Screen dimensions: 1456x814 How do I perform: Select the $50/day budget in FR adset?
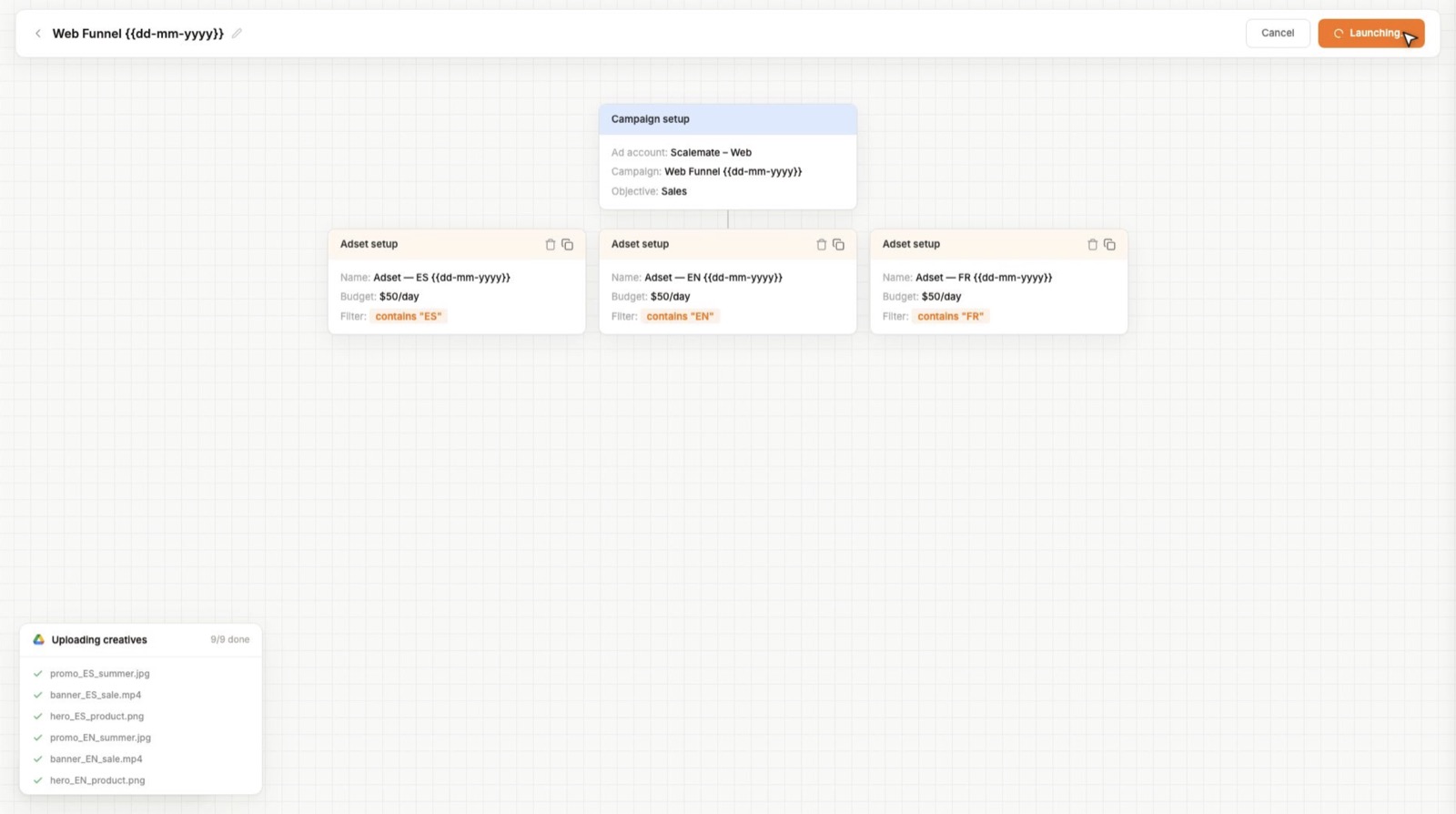click(941, 297)
